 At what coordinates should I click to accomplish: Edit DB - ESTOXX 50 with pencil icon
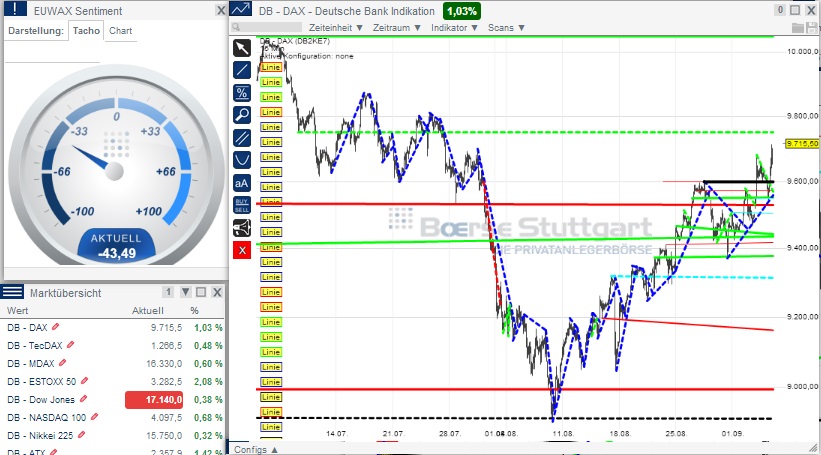(x=84, y=381)
